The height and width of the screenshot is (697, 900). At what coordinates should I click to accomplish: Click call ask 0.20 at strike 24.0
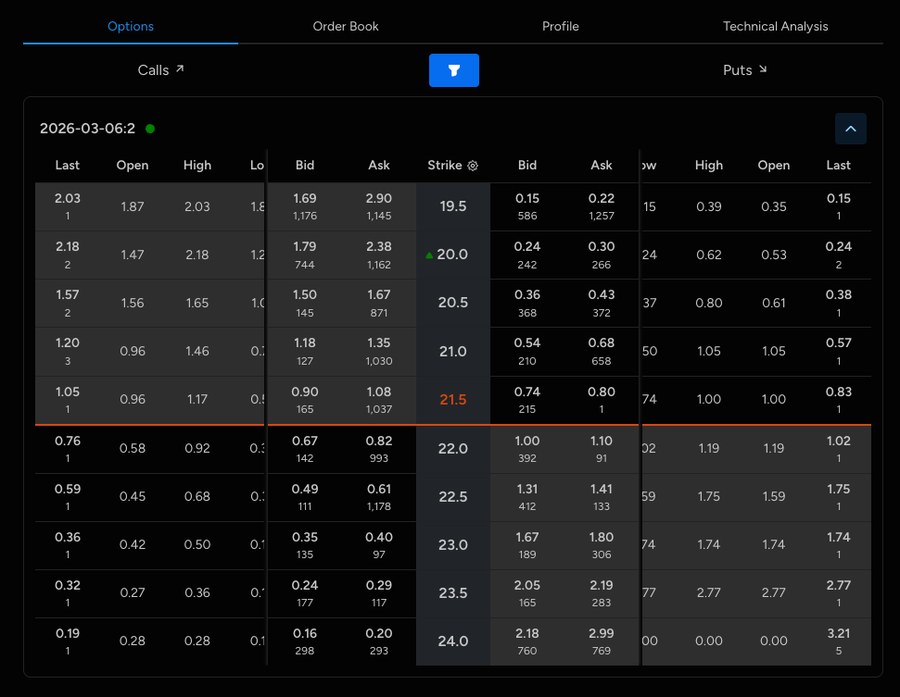pyautogui.click(x=379, y=634)
